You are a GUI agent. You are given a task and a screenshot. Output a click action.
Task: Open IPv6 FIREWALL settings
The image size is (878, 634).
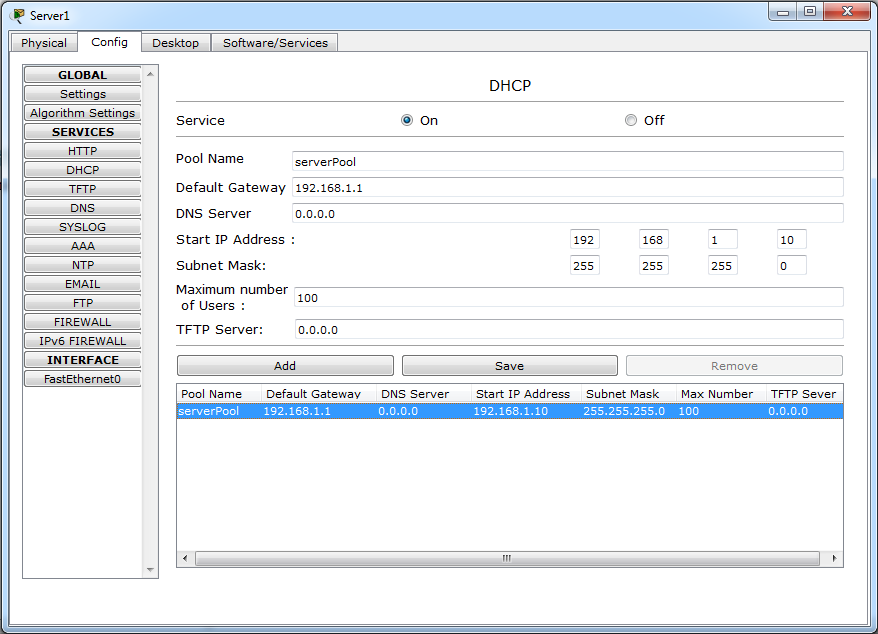click(x=82, y=340)
